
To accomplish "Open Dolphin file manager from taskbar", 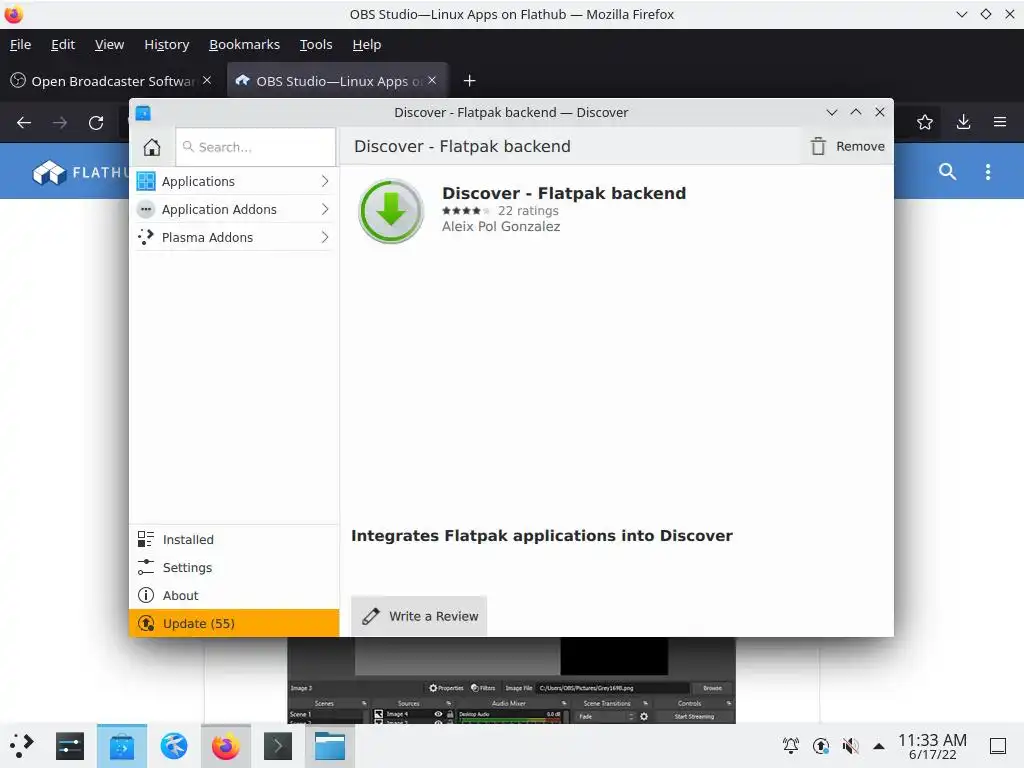I will pos(330,746).
